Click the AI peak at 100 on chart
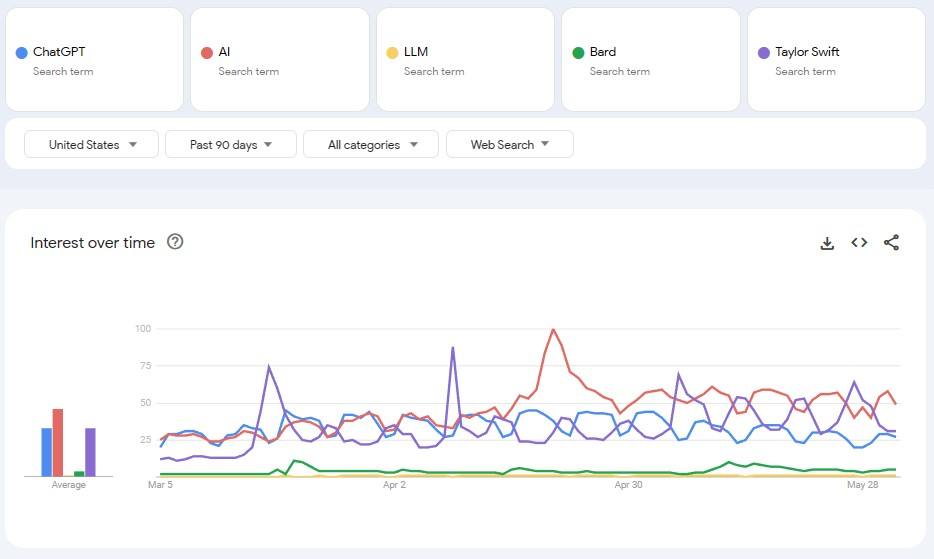 coord(553,329)
